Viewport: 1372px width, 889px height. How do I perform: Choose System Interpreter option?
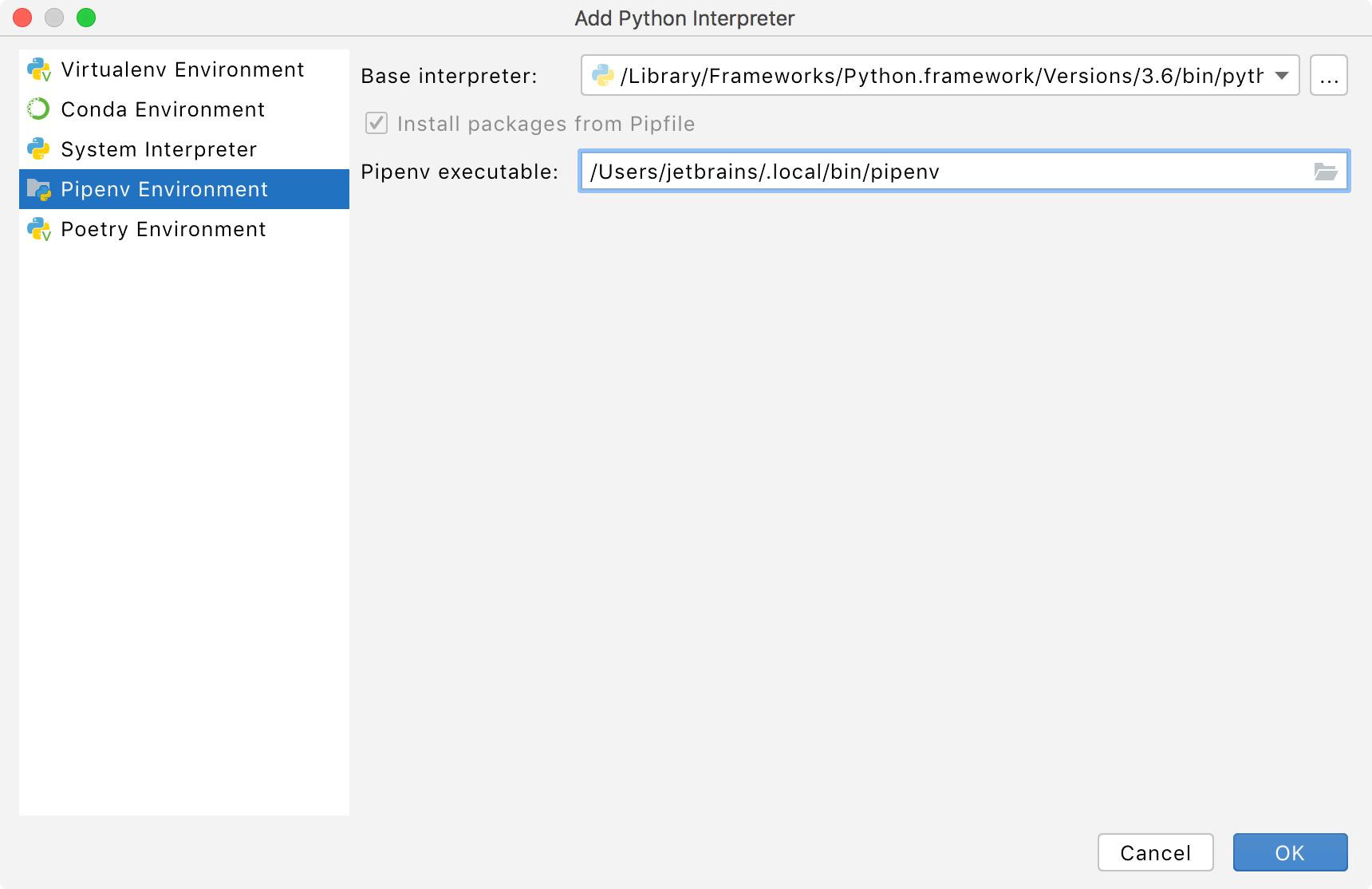(x=184, y=149)
